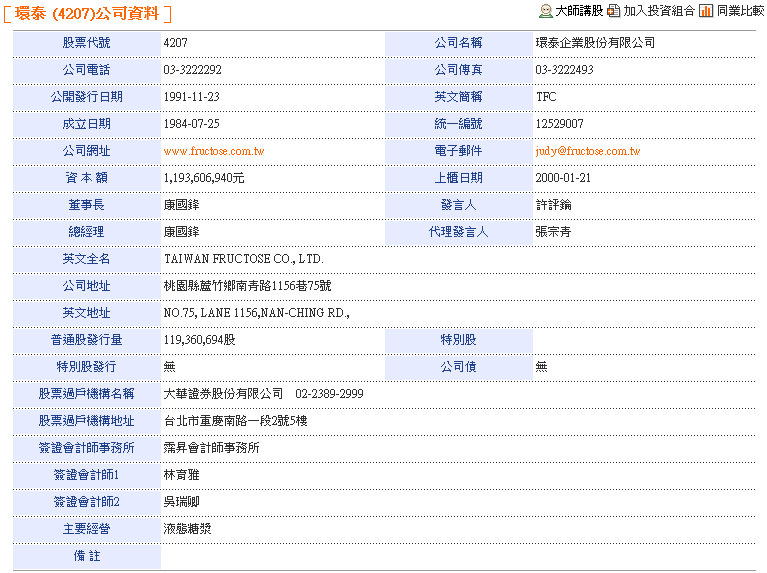The height and width of the screenshot is (573, 767).
Task: Click the 特別股 label cell
Action: 458,340
